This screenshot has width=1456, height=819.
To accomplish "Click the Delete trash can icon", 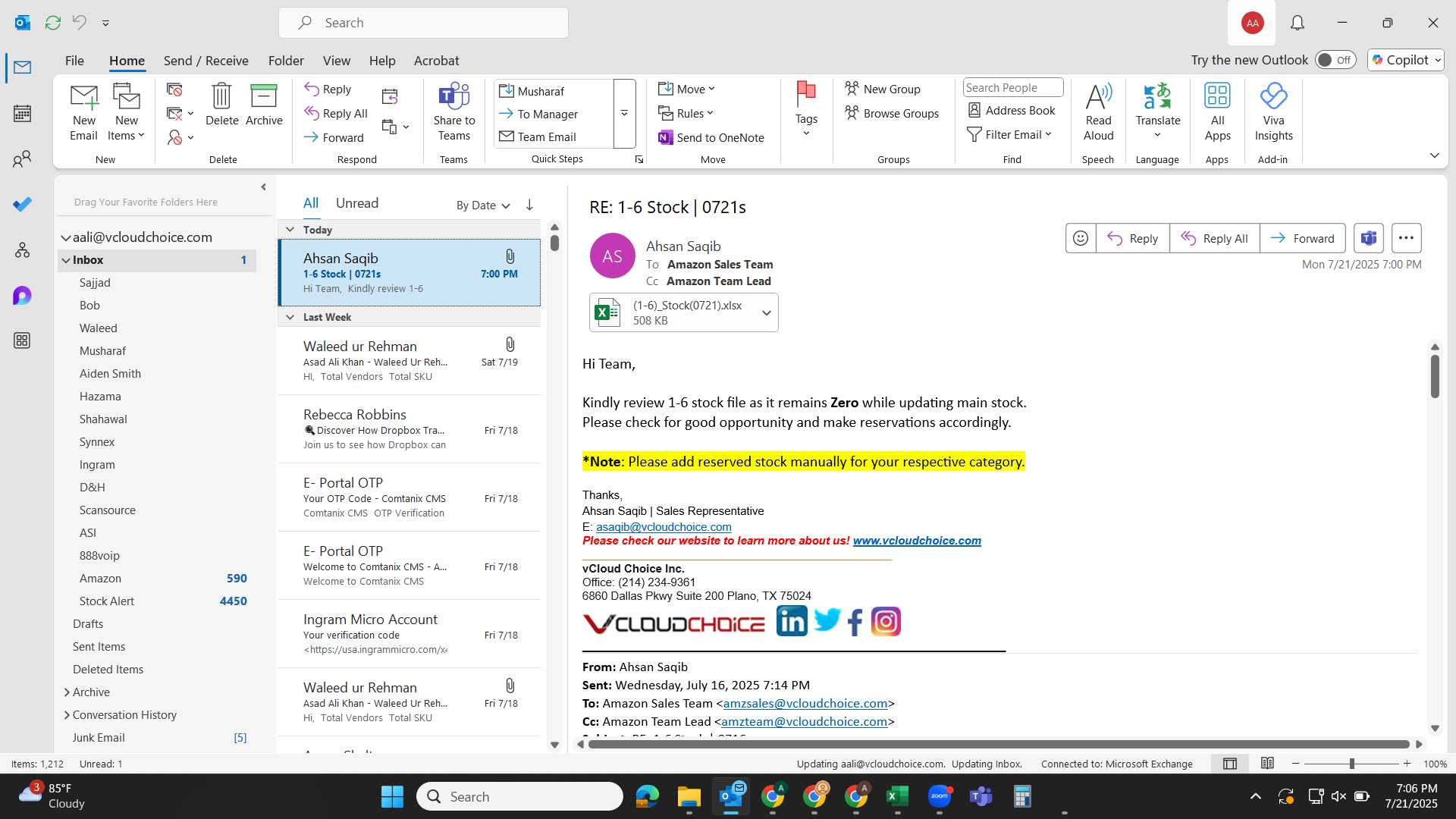I will pyautogui.click(x=221, y=104).
